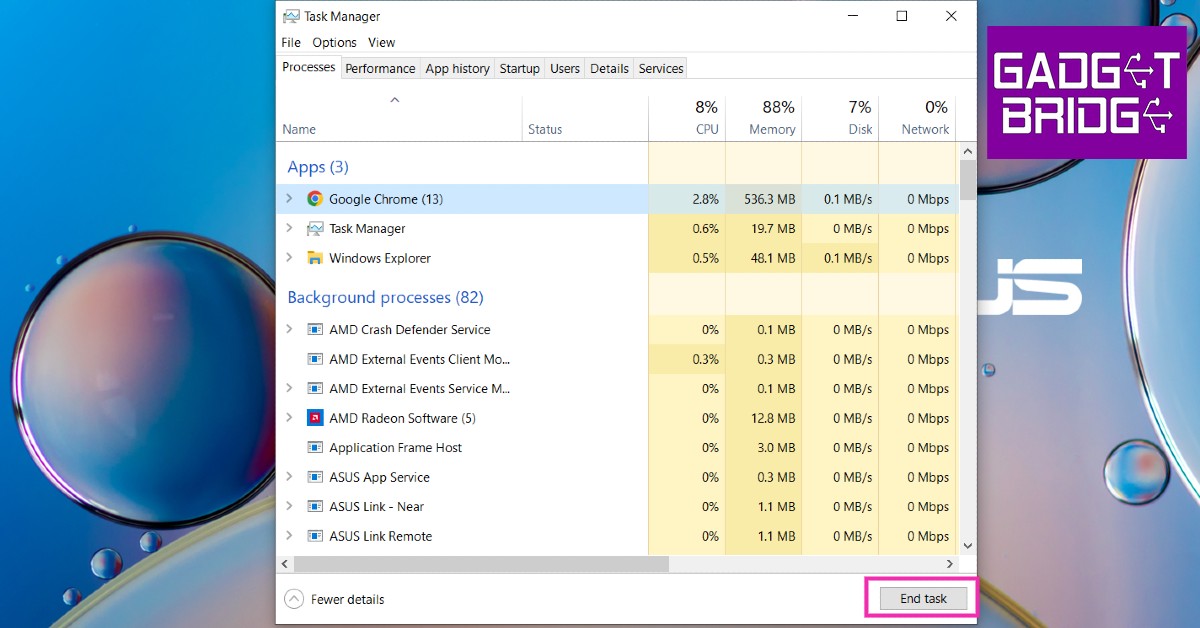This screenshot has height=628, width=1200.
Task: Click the ASUS App Service icon
Action: pyautogui.click(x=315, y=477)
